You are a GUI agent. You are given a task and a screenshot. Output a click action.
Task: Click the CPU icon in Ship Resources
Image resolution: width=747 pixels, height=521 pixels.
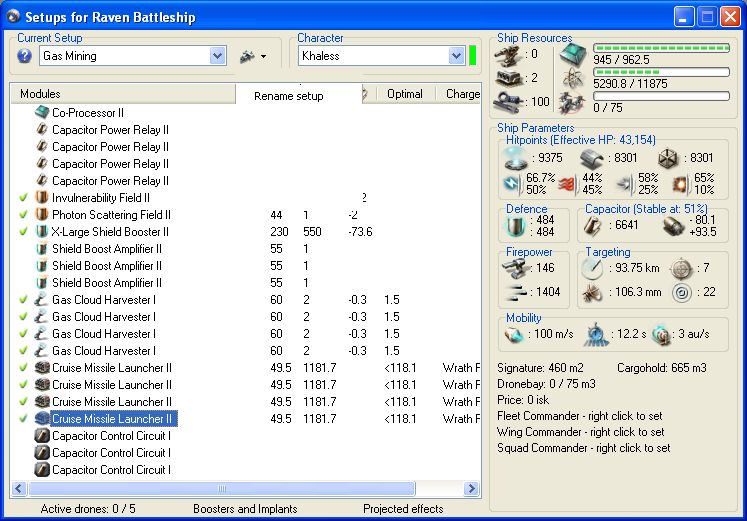(574, 54)
